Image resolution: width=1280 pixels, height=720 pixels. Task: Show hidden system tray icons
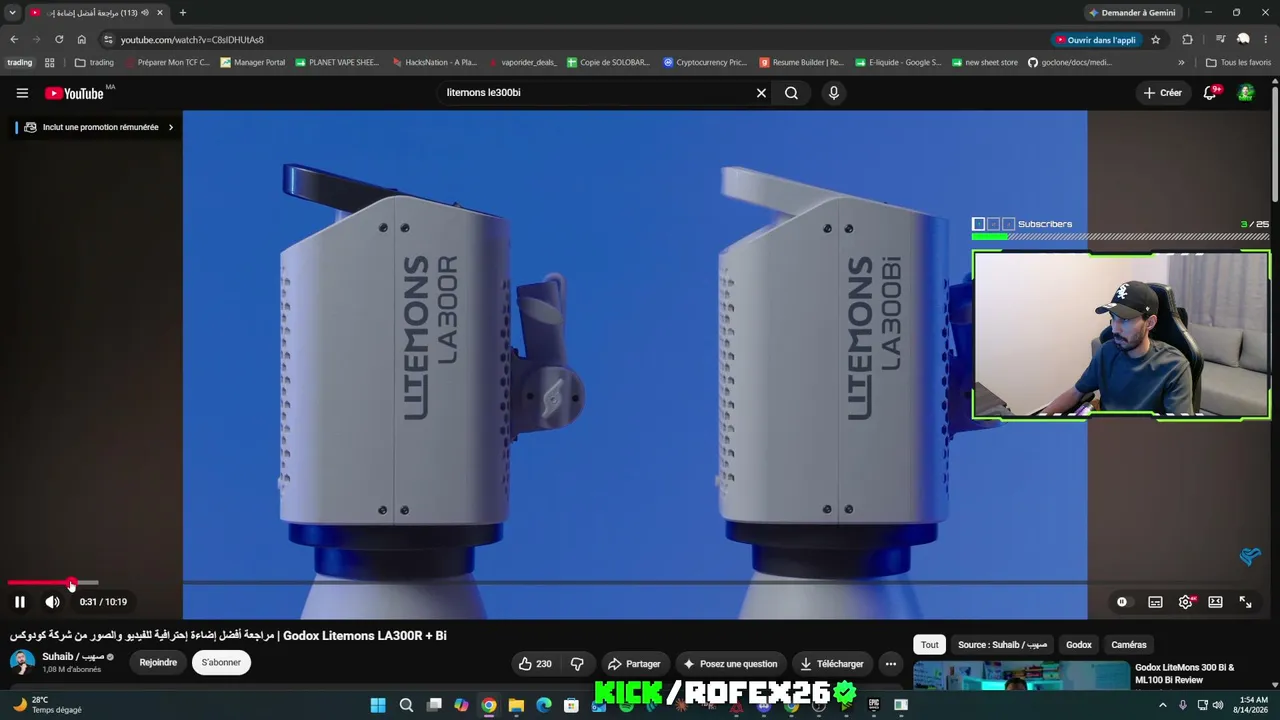coord(1162,705)
